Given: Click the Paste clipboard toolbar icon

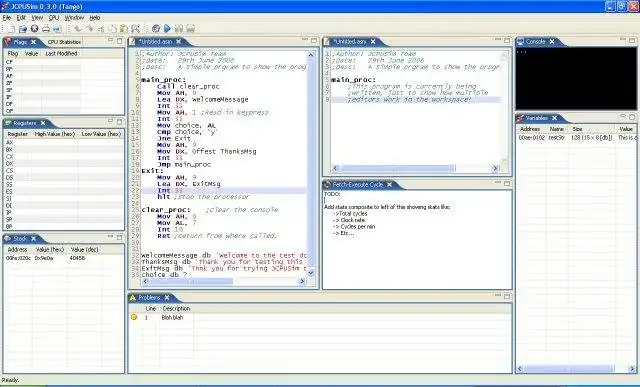Looking at the screenshot, I should [123, 29].
